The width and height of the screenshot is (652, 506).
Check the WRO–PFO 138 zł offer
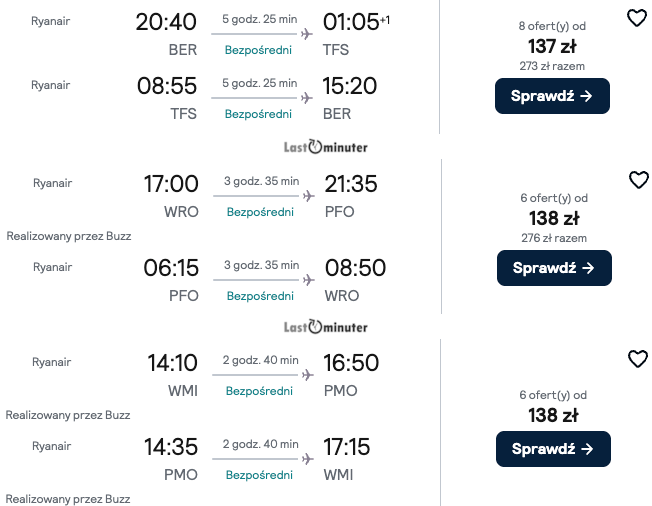click(554, 268)
